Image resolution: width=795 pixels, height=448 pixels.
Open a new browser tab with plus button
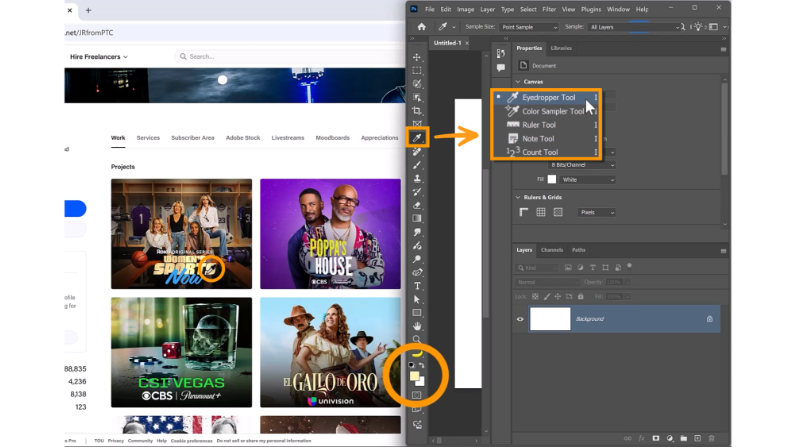(x=88, y=10)
